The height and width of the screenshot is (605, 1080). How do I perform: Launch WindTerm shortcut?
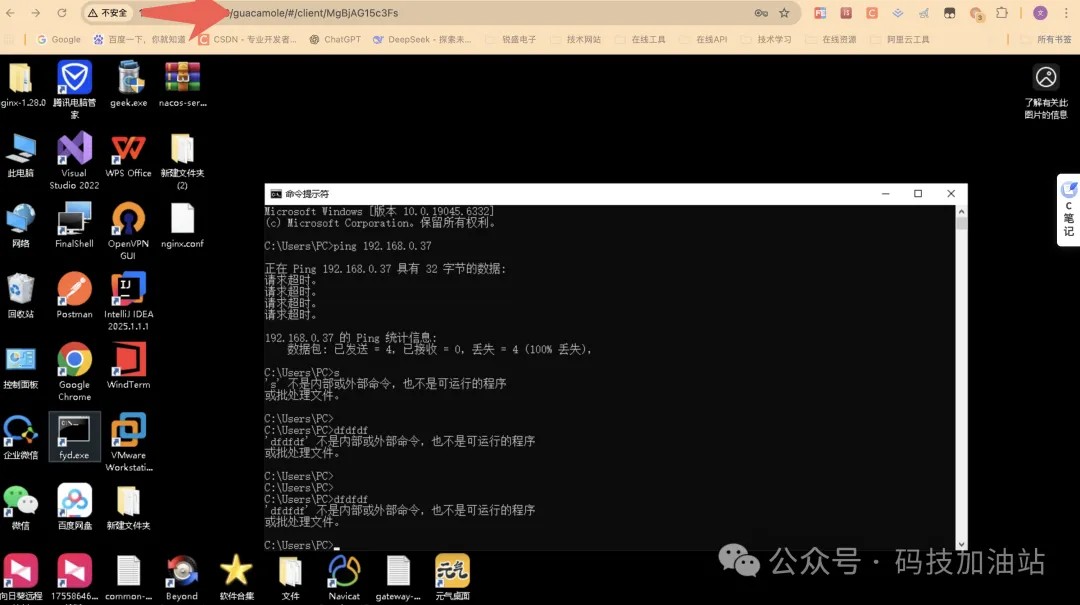click(129, 367)
